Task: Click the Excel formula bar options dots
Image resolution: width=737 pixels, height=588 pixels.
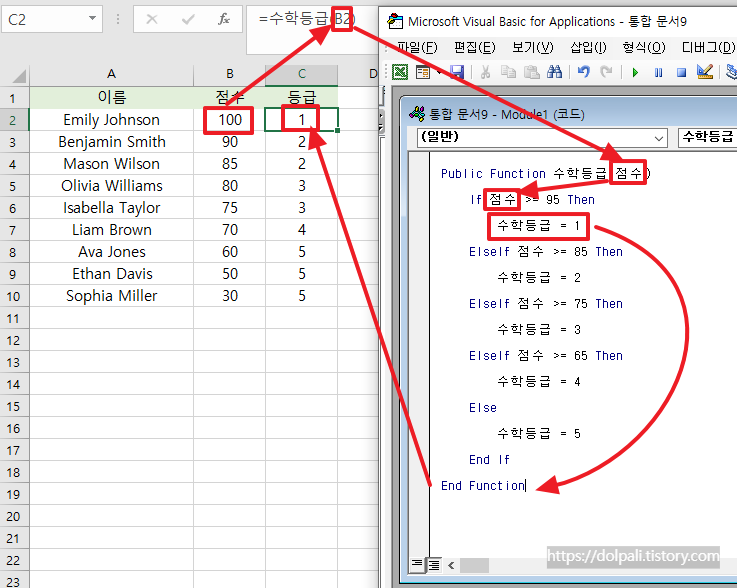Action: (118, 19)
